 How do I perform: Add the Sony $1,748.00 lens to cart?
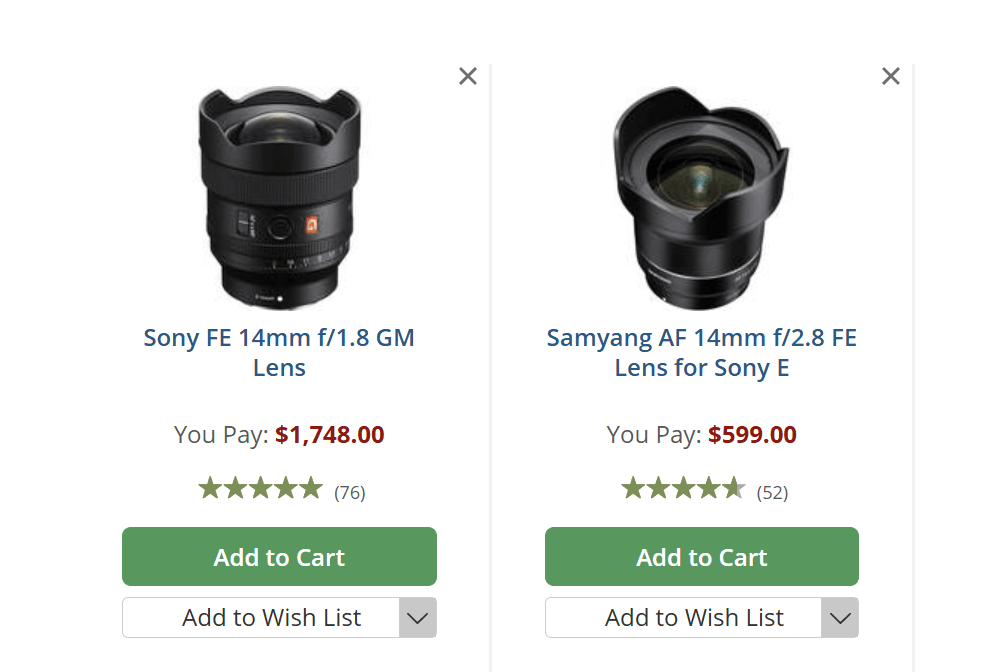tap(279, 557)
